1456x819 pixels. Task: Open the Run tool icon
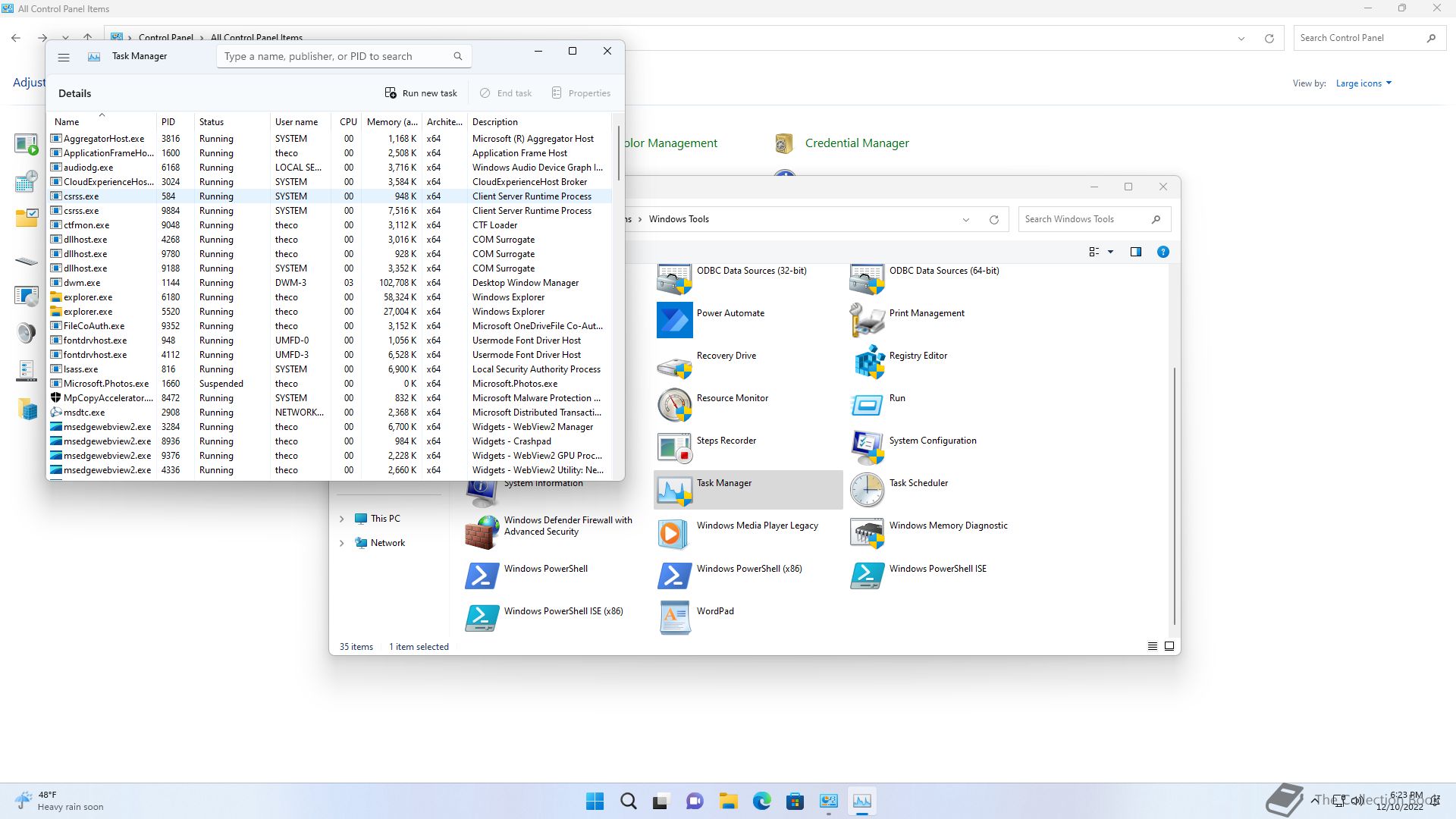pos(868,404)
